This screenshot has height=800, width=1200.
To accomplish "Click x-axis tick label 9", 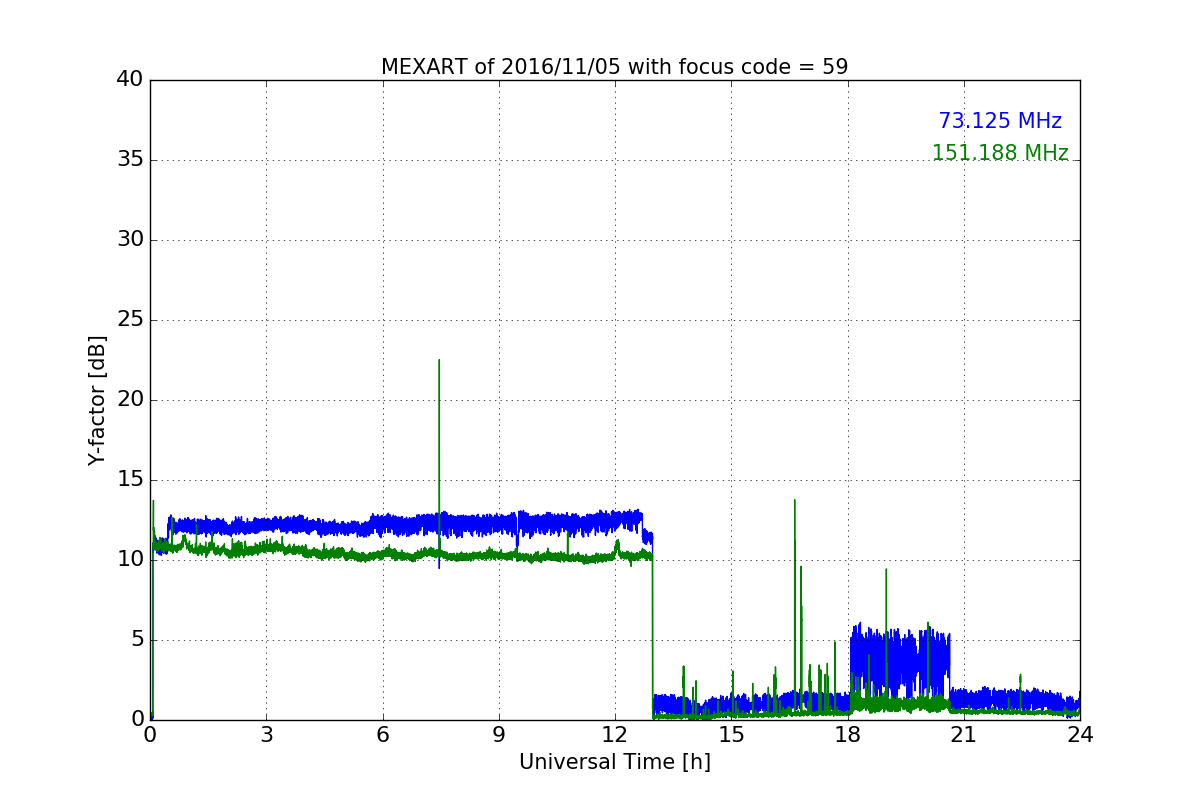I will 499,735.
